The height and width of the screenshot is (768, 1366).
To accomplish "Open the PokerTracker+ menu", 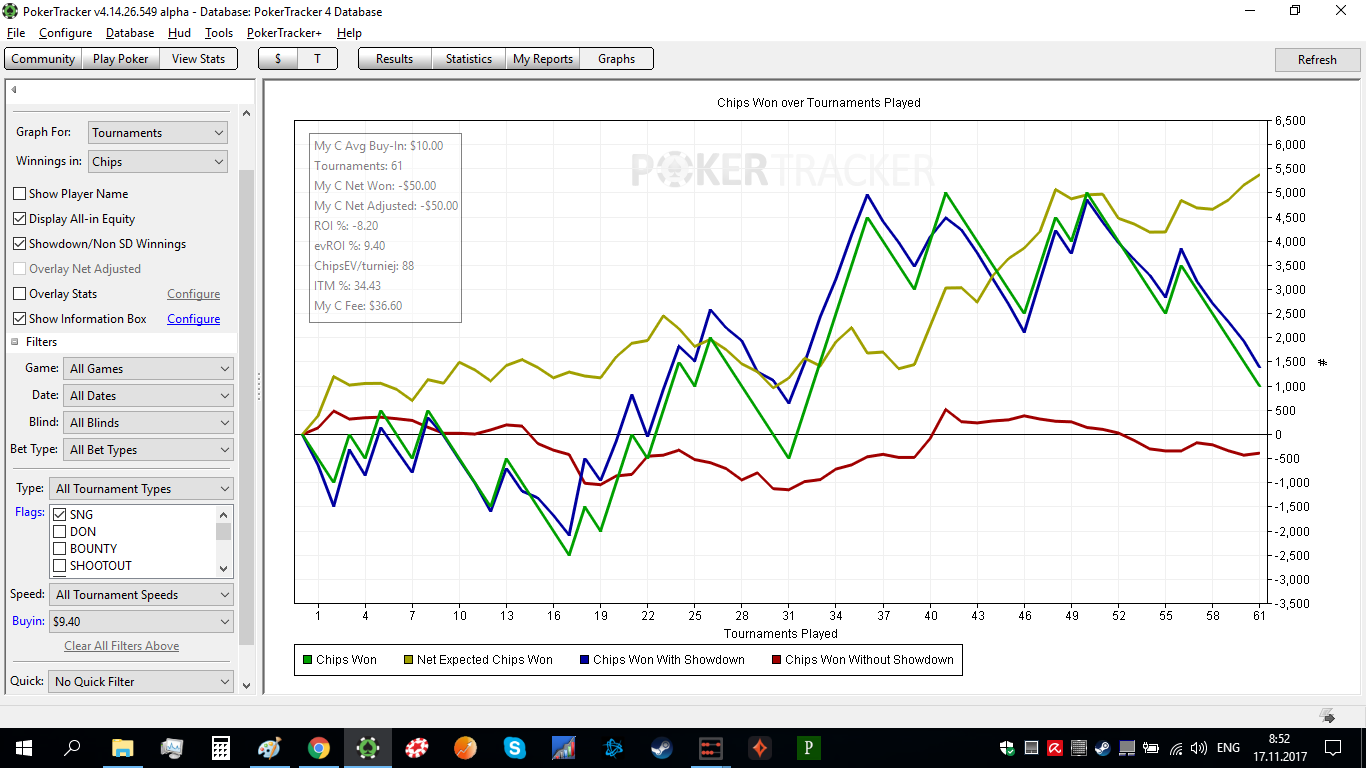I will coord(284,33).
